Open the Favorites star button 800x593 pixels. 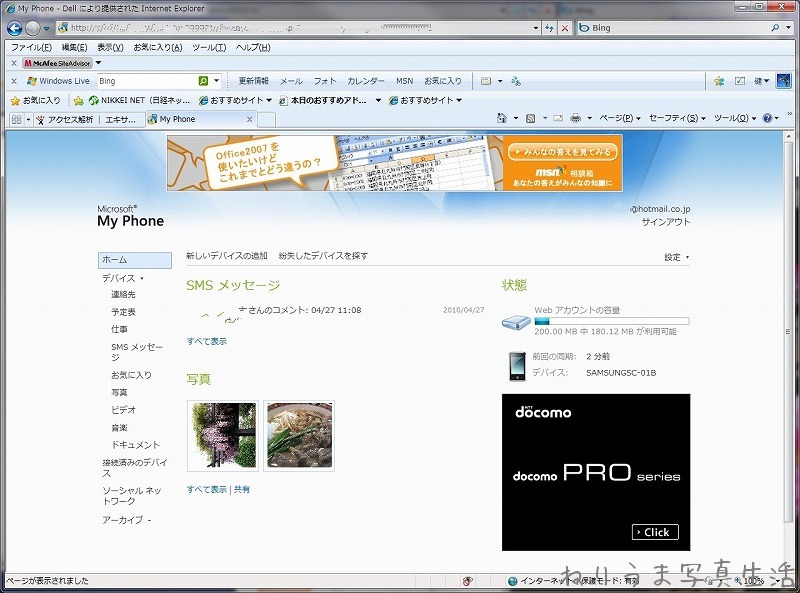[x=36, y=101]
